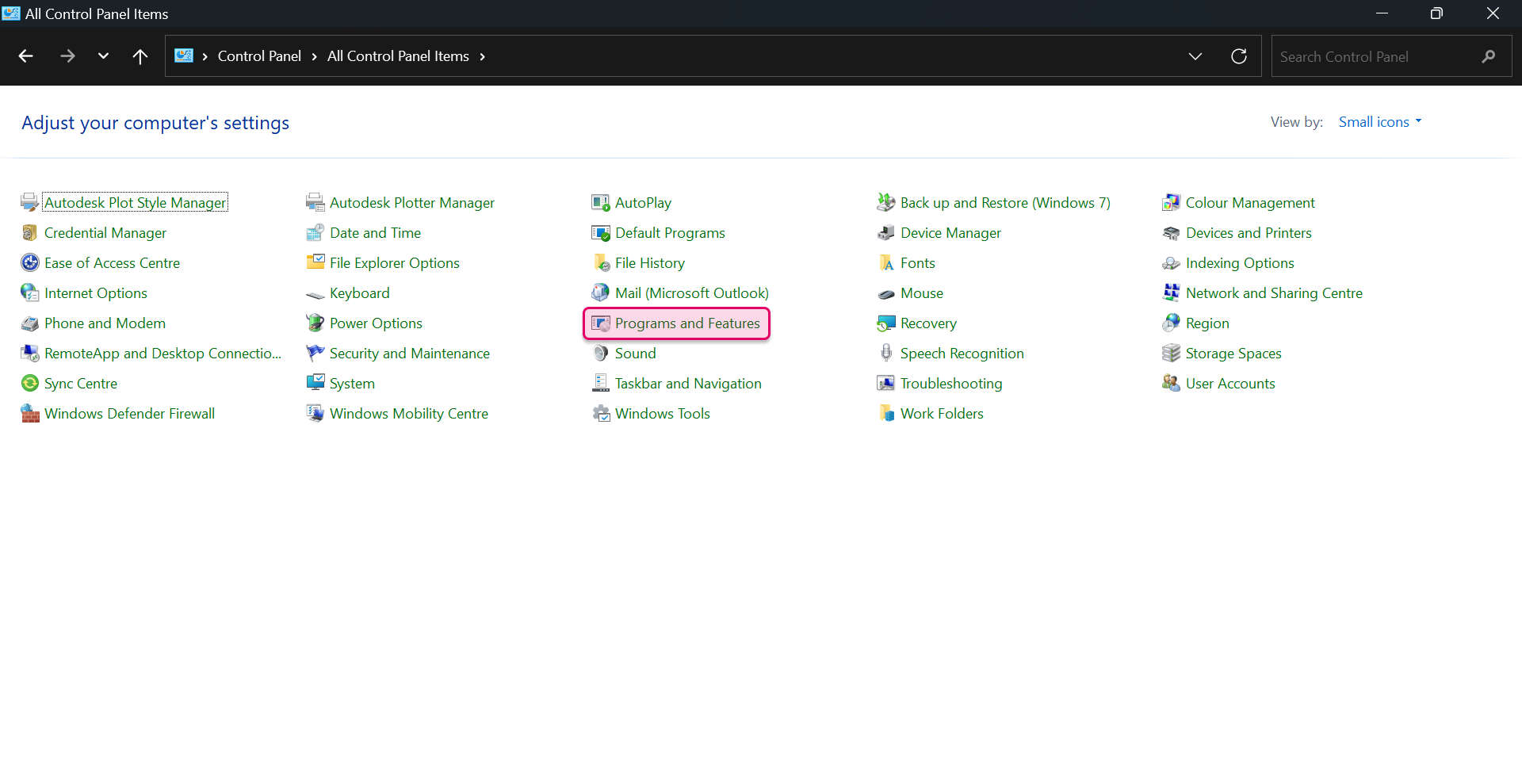This screenshot has width=1522, height=784.
Task: Go up one level with Up arrow
Action: tap(140, 56)
